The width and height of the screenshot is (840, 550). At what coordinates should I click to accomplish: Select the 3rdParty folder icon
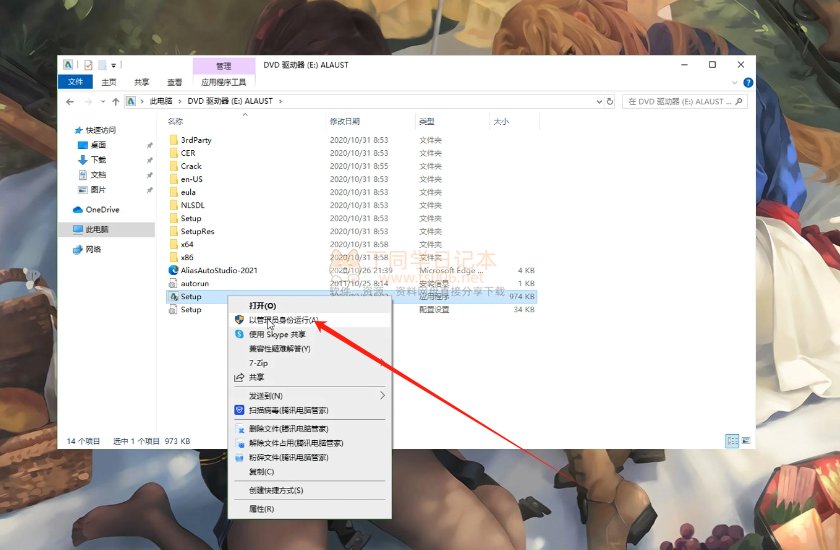click(x=174, y=140)
